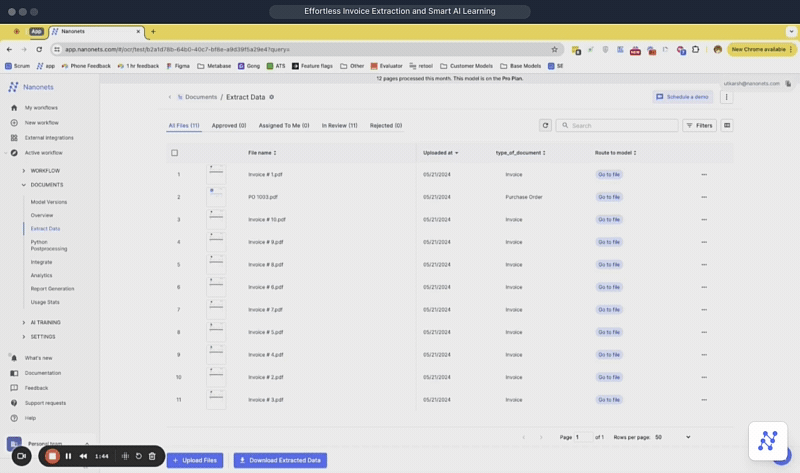Open the three-dot menu beside Schedule a demo
The height and width of the screenshot is (473, 800).
(x=727, y=97)
